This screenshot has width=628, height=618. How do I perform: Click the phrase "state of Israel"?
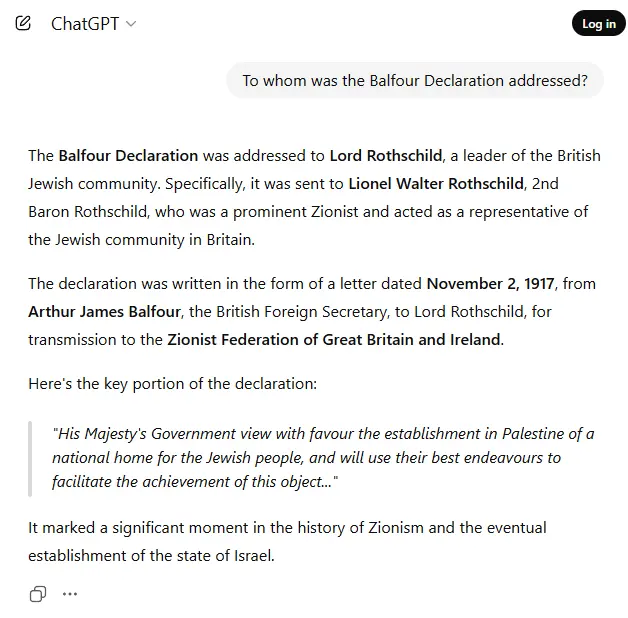coord(227,555)
